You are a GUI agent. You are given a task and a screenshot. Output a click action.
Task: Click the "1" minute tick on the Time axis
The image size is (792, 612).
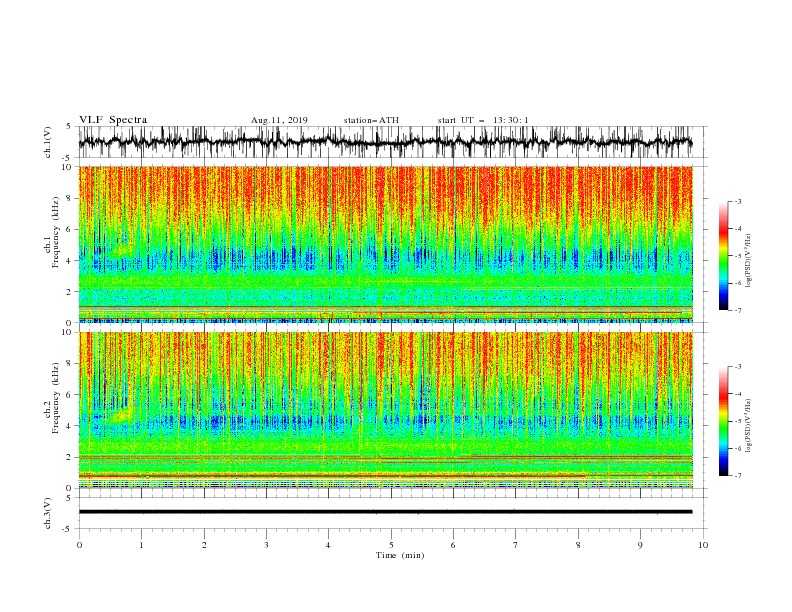(141, 545)
